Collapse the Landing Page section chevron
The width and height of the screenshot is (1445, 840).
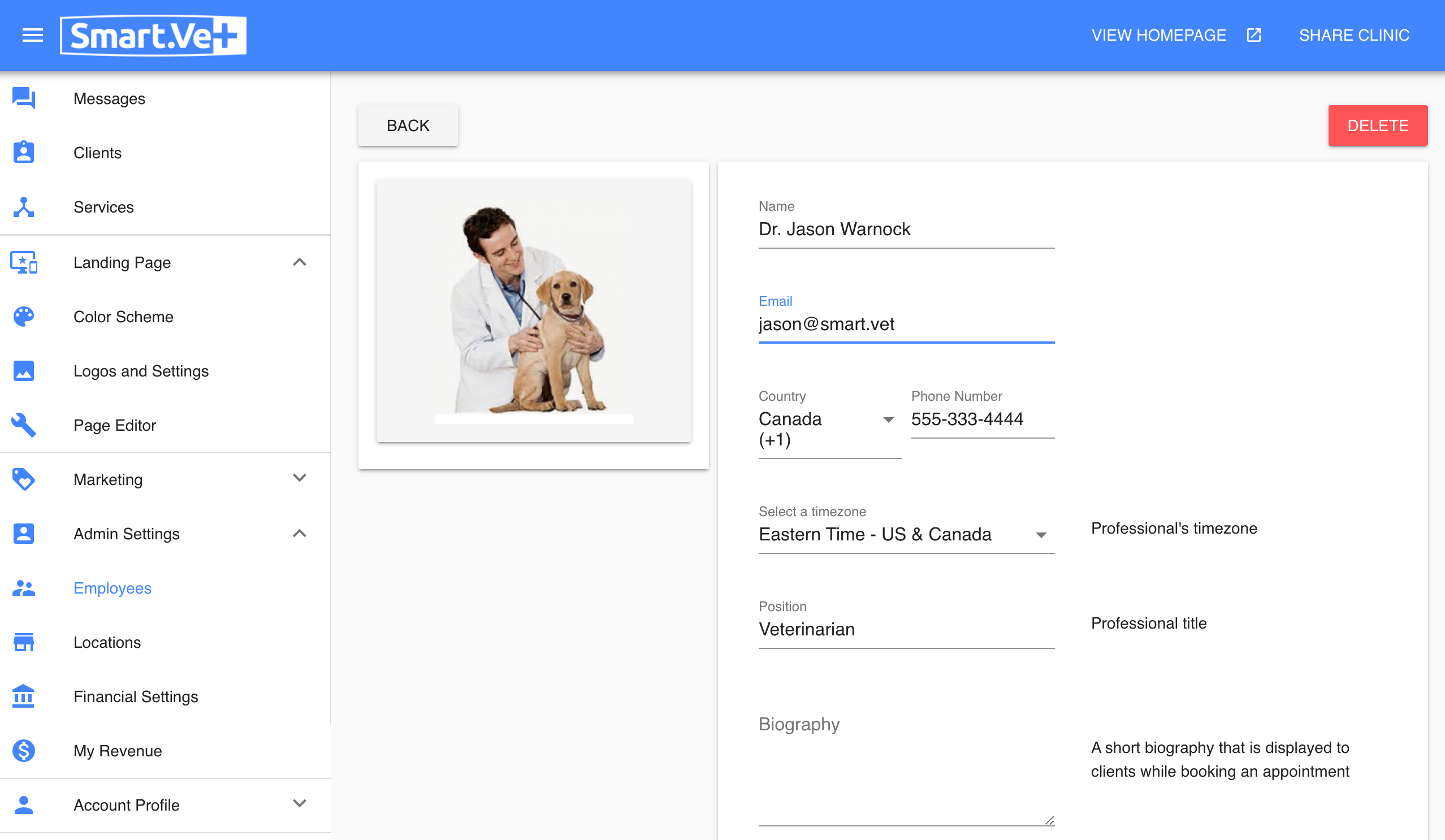pyautogui.click(x=299, y=263)
